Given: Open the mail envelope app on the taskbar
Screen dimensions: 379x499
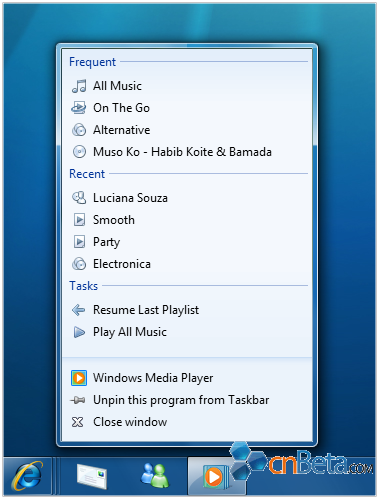Looking at the screenshot, I should [x=92, y=476].
